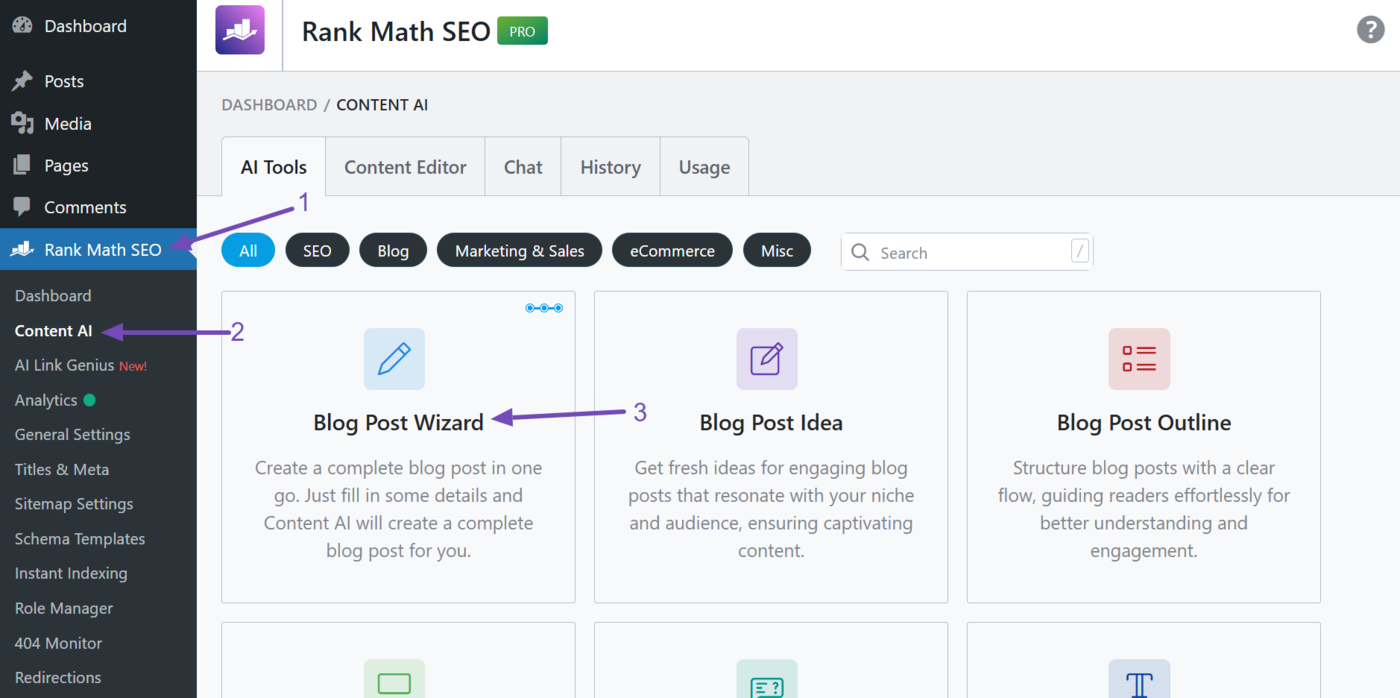Image resolution: width=1400 pixels, height=698 pixels.
Task: Click the Blog Post Outline description text
Action: (1144, 509)
